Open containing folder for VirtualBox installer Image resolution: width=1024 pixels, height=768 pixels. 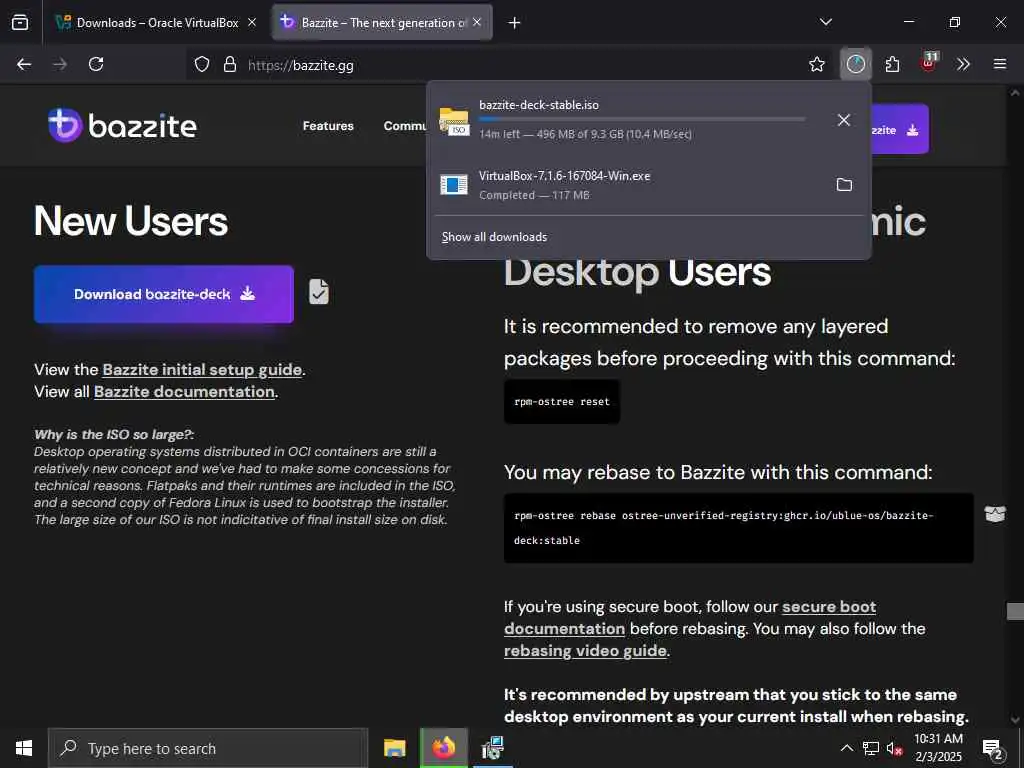coord(844,185)
